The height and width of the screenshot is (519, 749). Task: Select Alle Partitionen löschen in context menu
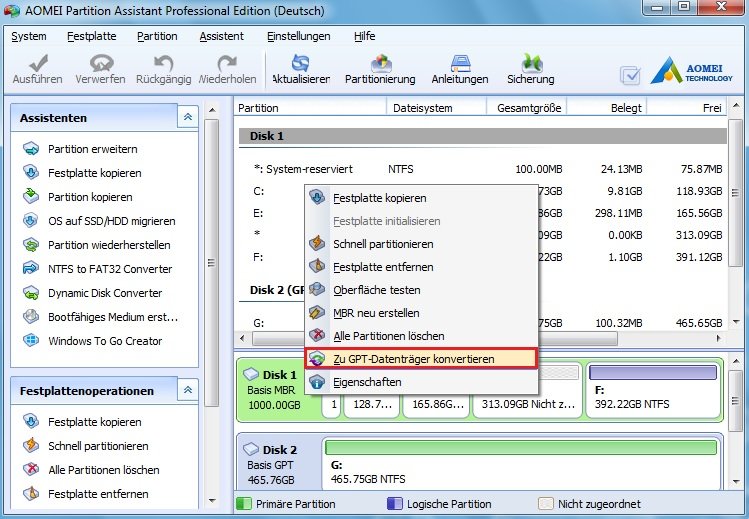click(x=421, y=336)
